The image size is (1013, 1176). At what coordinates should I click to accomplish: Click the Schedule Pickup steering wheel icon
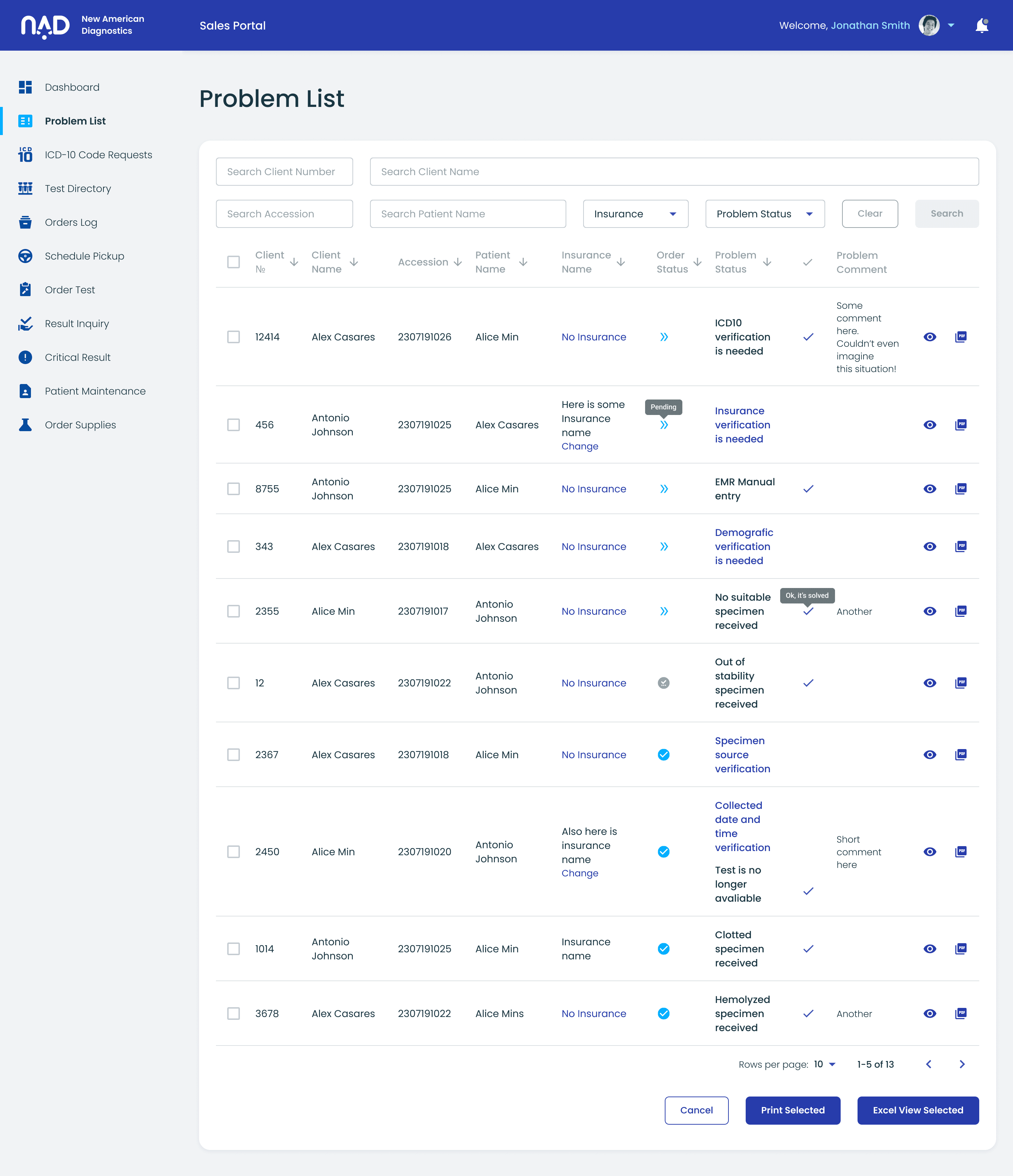(25, 256)
